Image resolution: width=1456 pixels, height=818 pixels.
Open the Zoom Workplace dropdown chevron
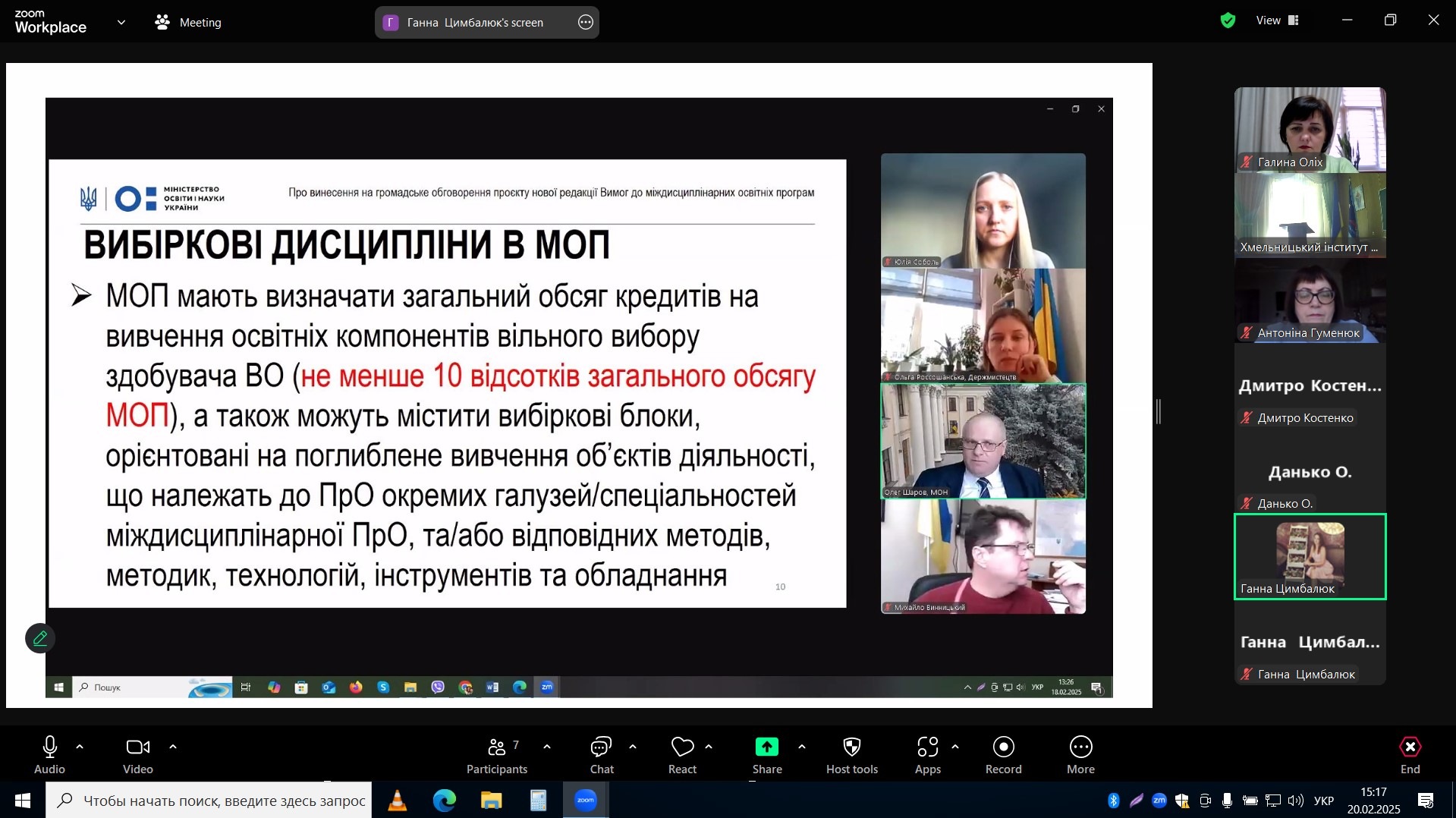pyautogui.click(x=121, y=23)
